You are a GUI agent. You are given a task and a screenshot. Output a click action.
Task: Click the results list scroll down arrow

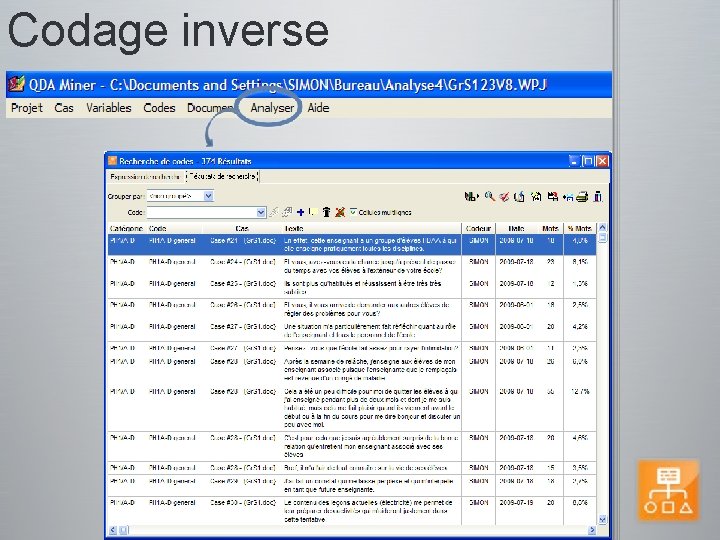(602, 520)
